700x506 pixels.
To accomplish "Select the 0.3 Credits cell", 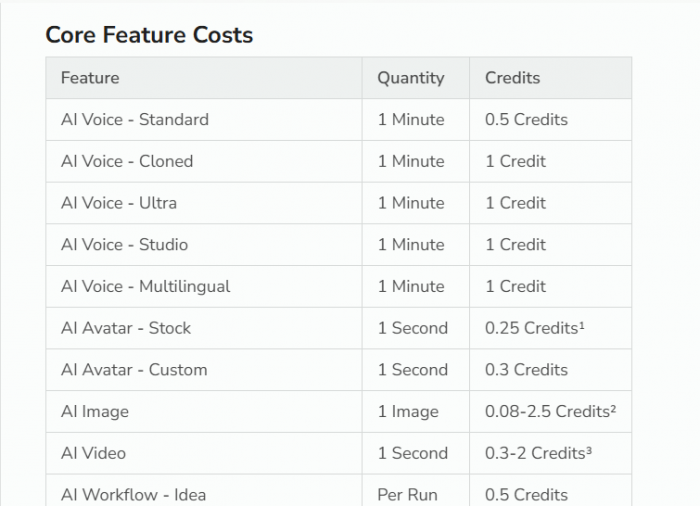I will coord(526,370).
